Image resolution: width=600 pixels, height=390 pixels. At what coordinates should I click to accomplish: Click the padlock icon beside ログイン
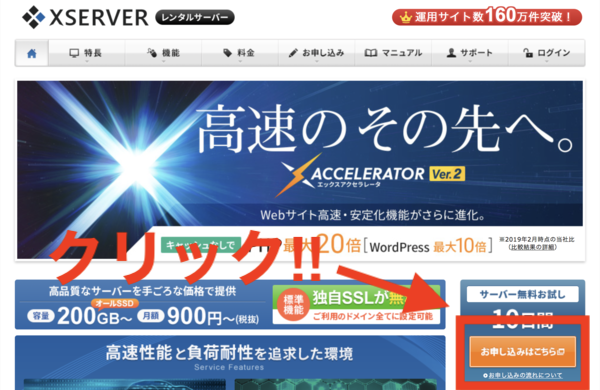pyautogui.click(x=528, y=53)
